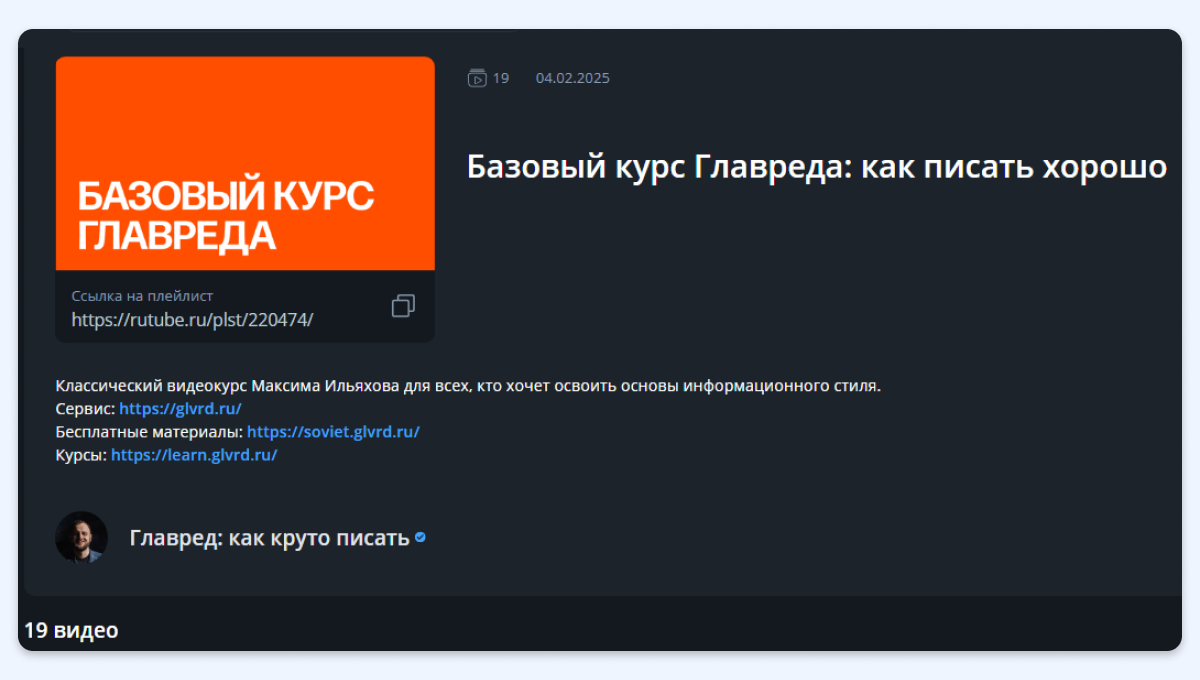Viewport: 1200px width, 680px height.
Task: Open the https://glvrd.ru/ service link
Action: click(180, 408)
